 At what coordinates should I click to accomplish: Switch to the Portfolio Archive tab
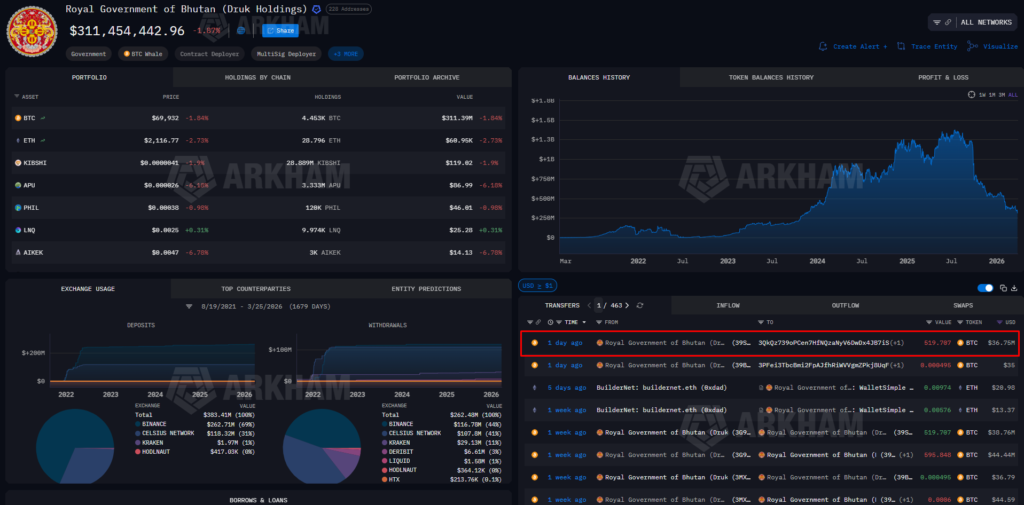426,77
